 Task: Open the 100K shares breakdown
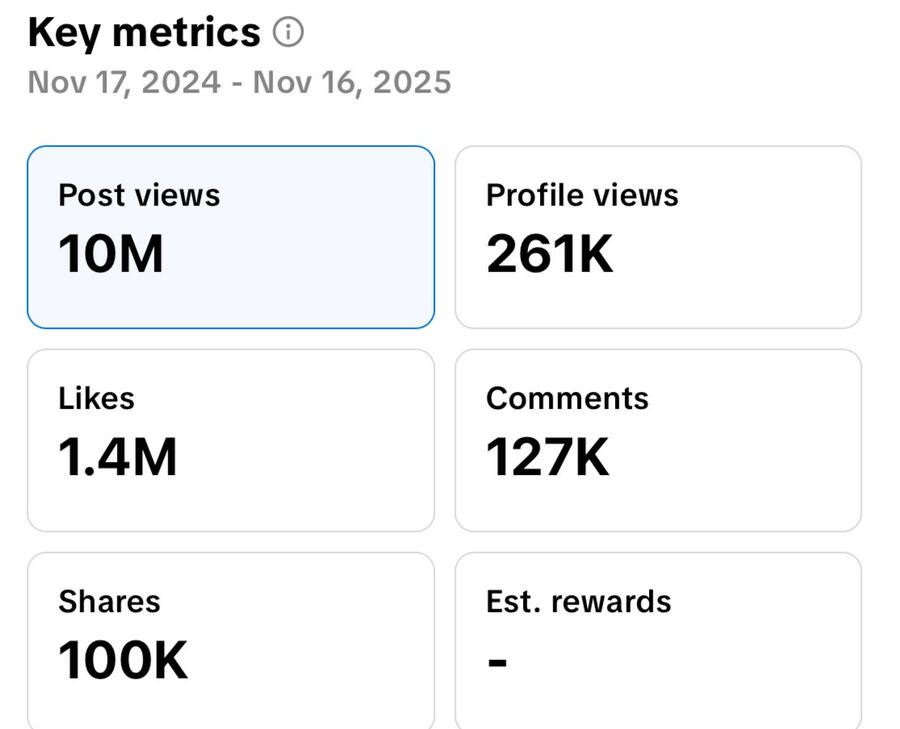coord(122,659)
